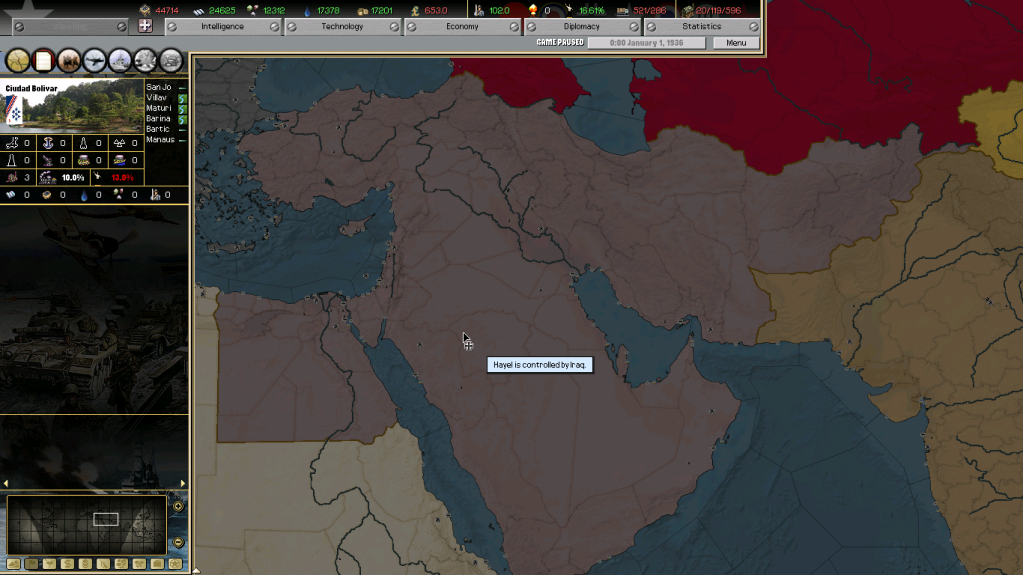
Task: Click the supplies icon showing 17201
Action: 363,10
